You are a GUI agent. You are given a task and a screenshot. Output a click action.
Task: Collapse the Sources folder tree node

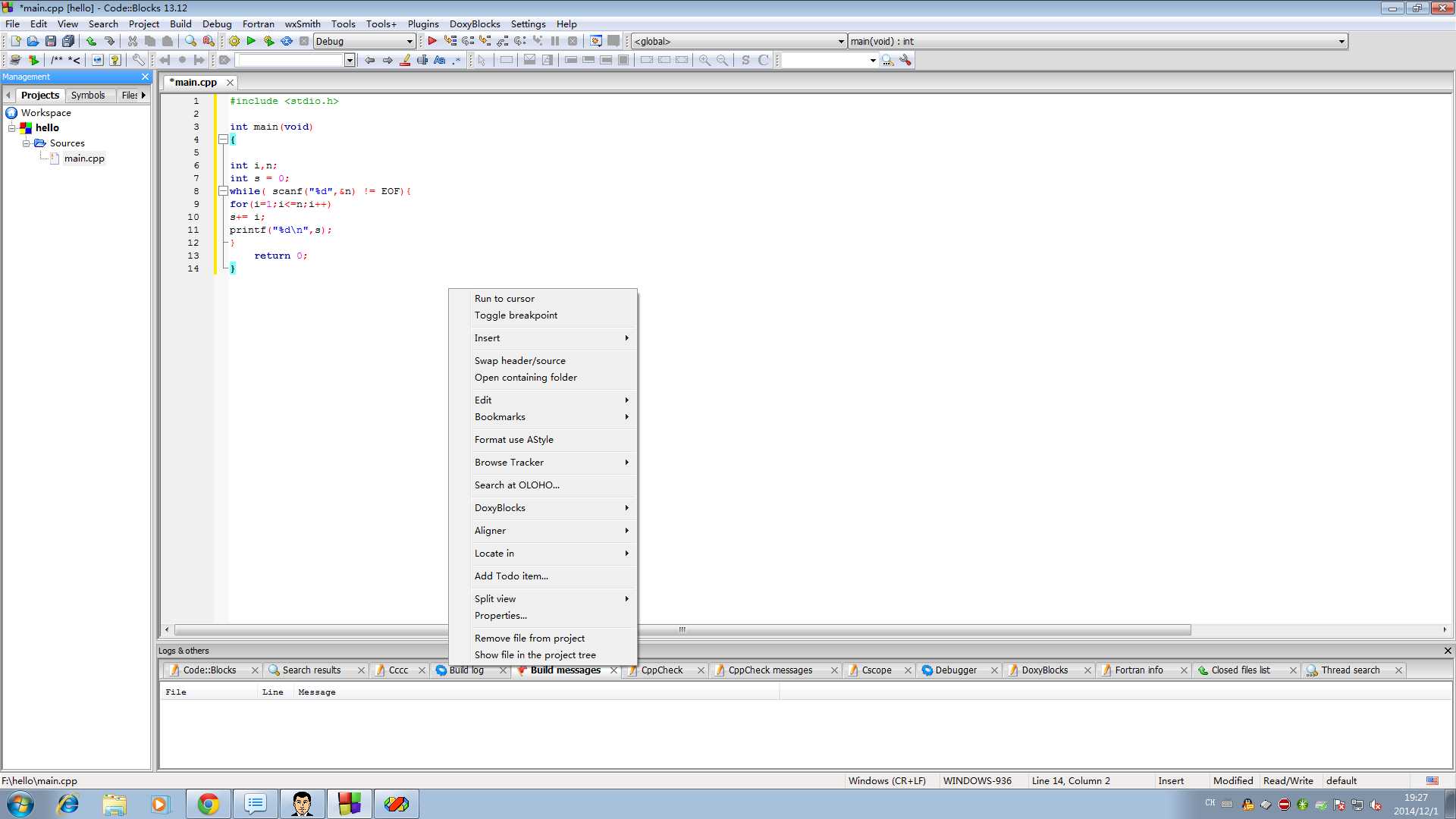pos(26,143)
